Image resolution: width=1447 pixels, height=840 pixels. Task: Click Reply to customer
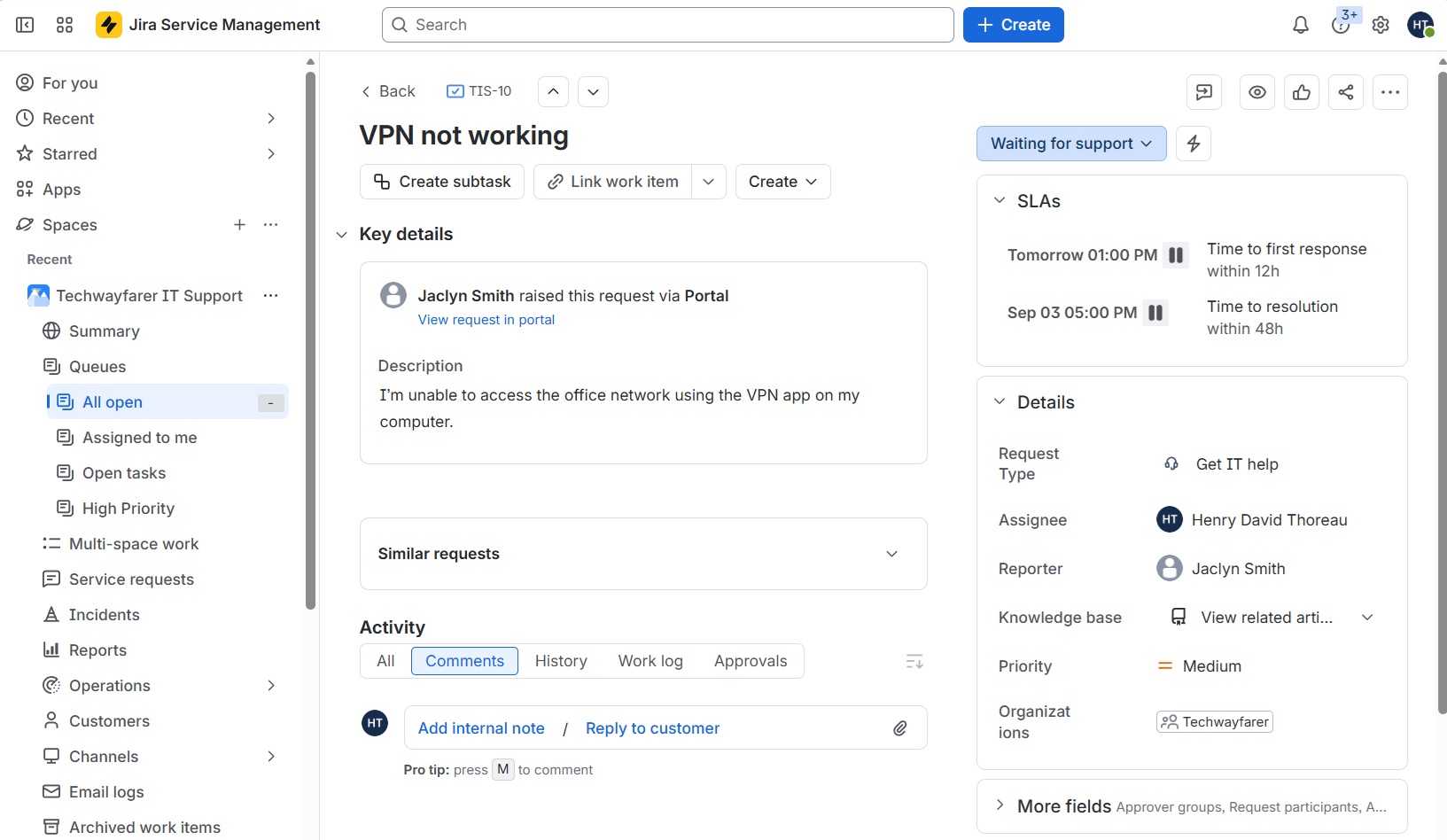click(652, 728)
